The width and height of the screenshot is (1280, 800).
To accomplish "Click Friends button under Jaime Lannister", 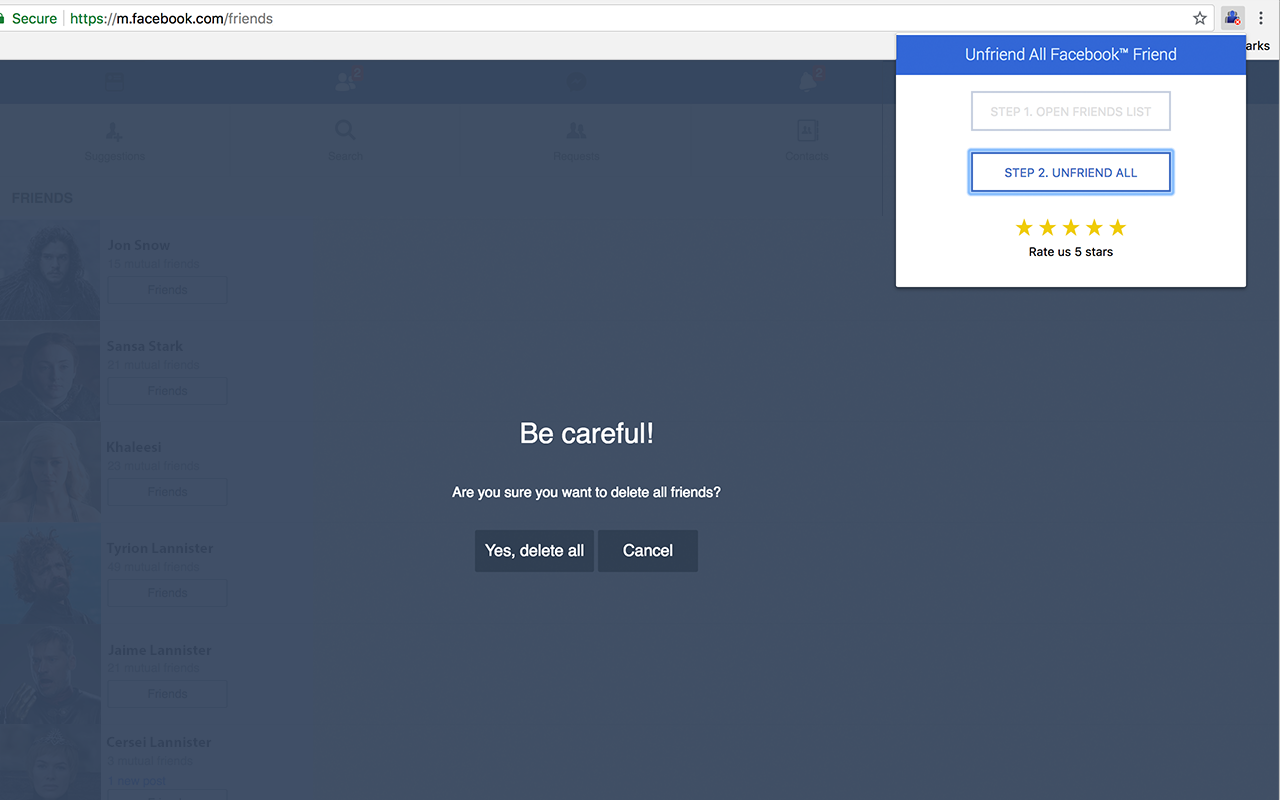I will click(x=167, y=694).
